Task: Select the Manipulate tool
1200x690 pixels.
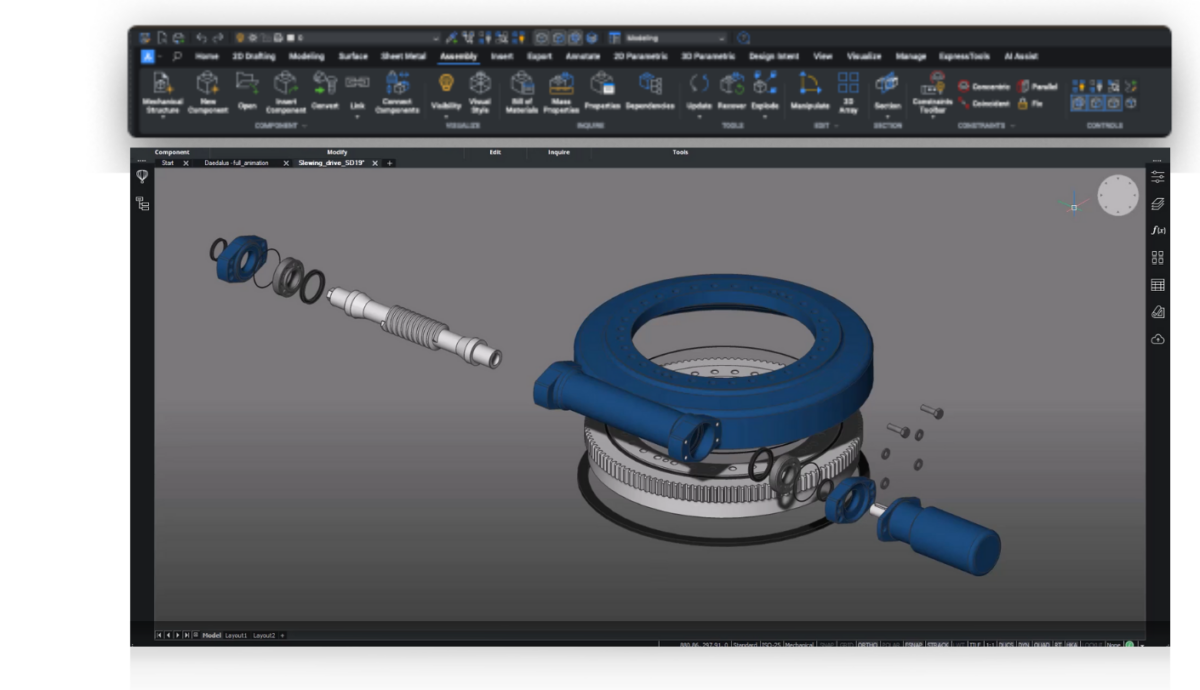Action: [810, 90]
